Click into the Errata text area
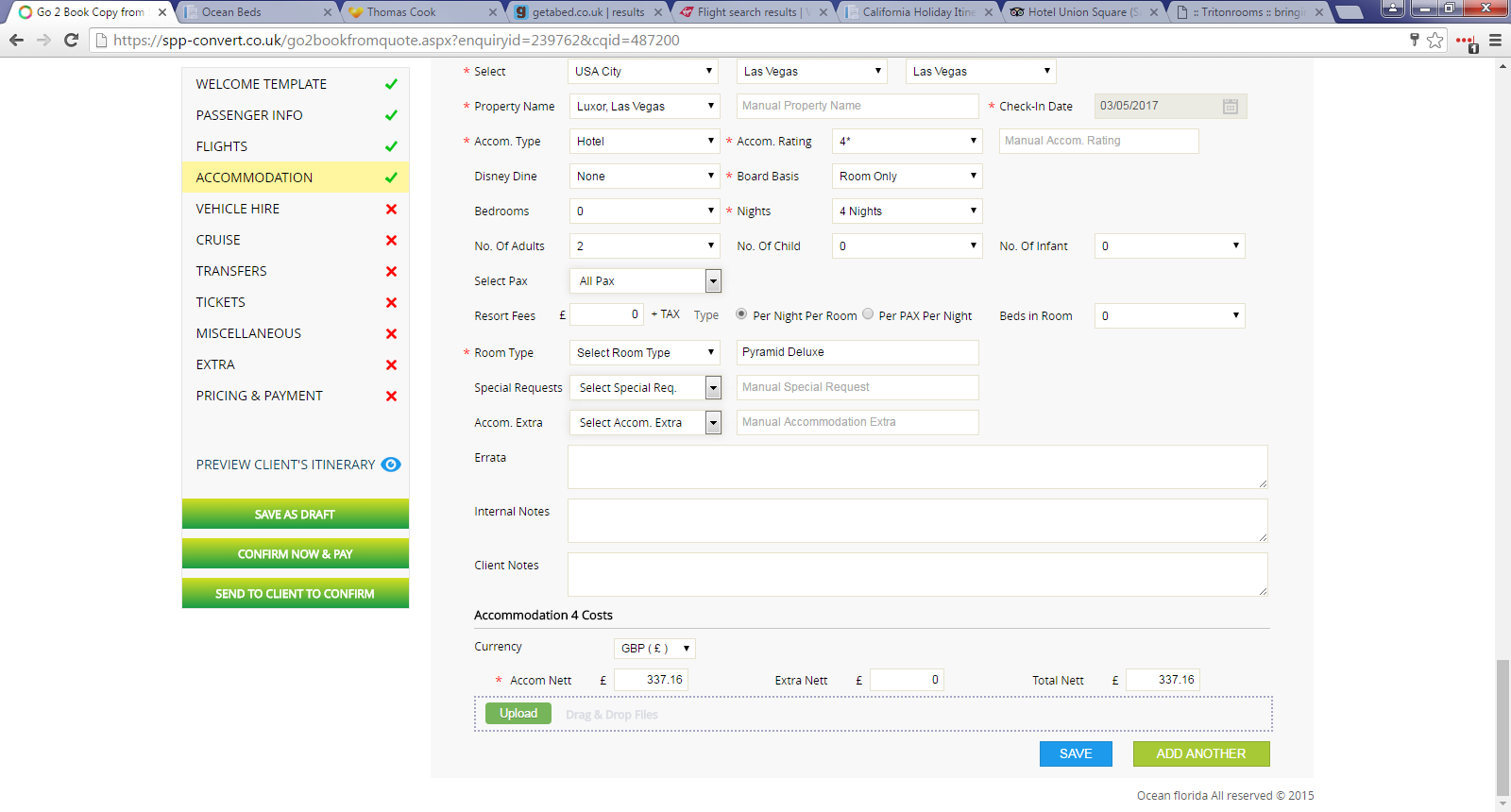This screenshot has width=1511, height=812. tap(918, 467)
